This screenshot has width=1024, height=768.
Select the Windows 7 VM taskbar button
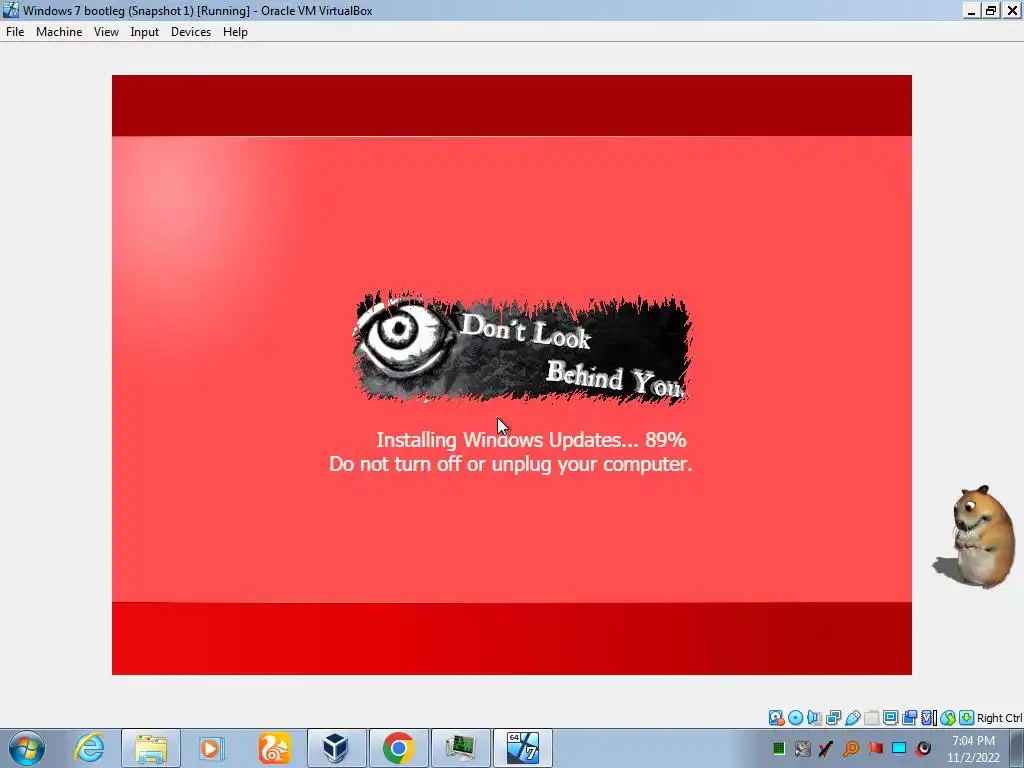pos(522,749)
